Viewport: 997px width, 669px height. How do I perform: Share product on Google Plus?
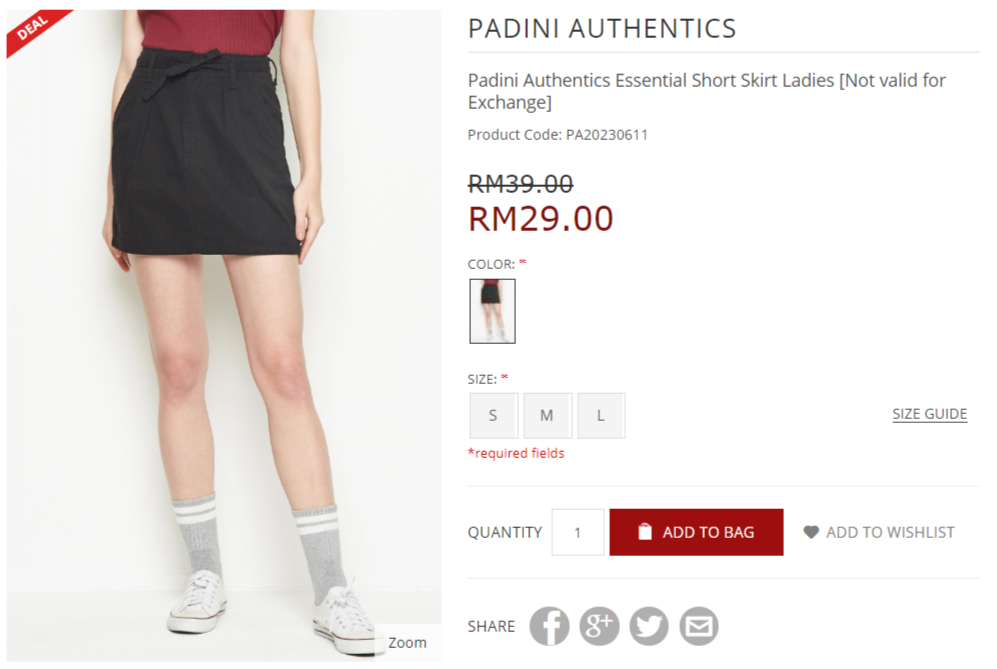[599, 626]
